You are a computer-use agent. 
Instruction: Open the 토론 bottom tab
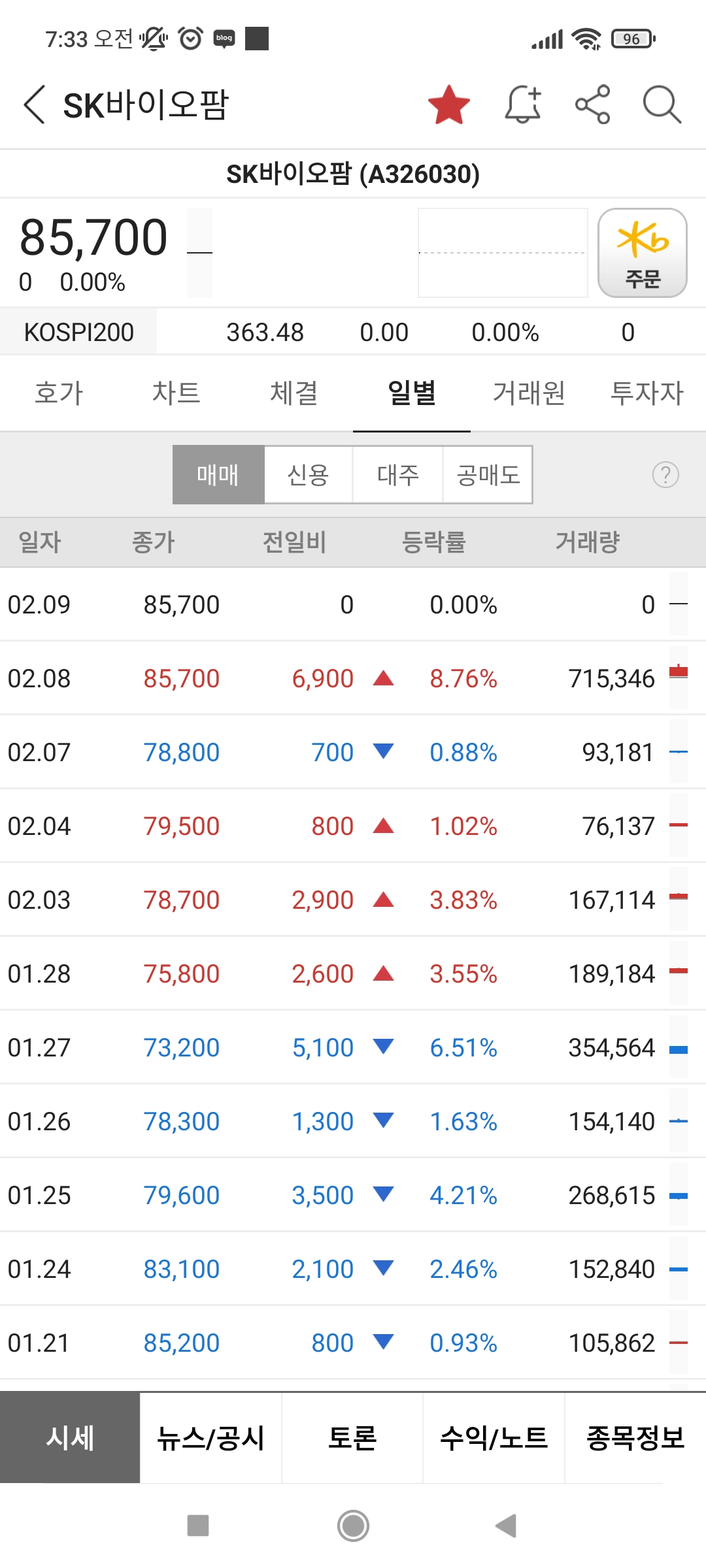pyautogui.click(x=352, y=1438)
